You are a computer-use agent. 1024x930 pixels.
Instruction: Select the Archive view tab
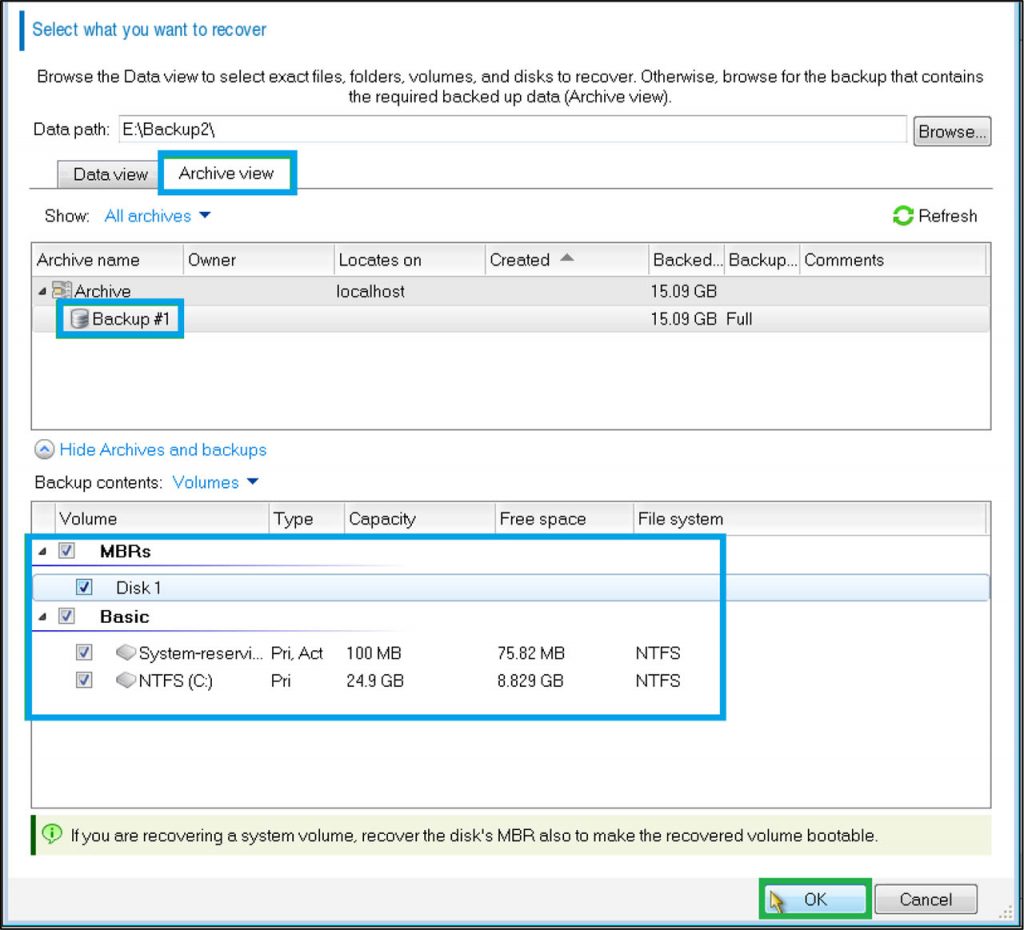(226, 173)
